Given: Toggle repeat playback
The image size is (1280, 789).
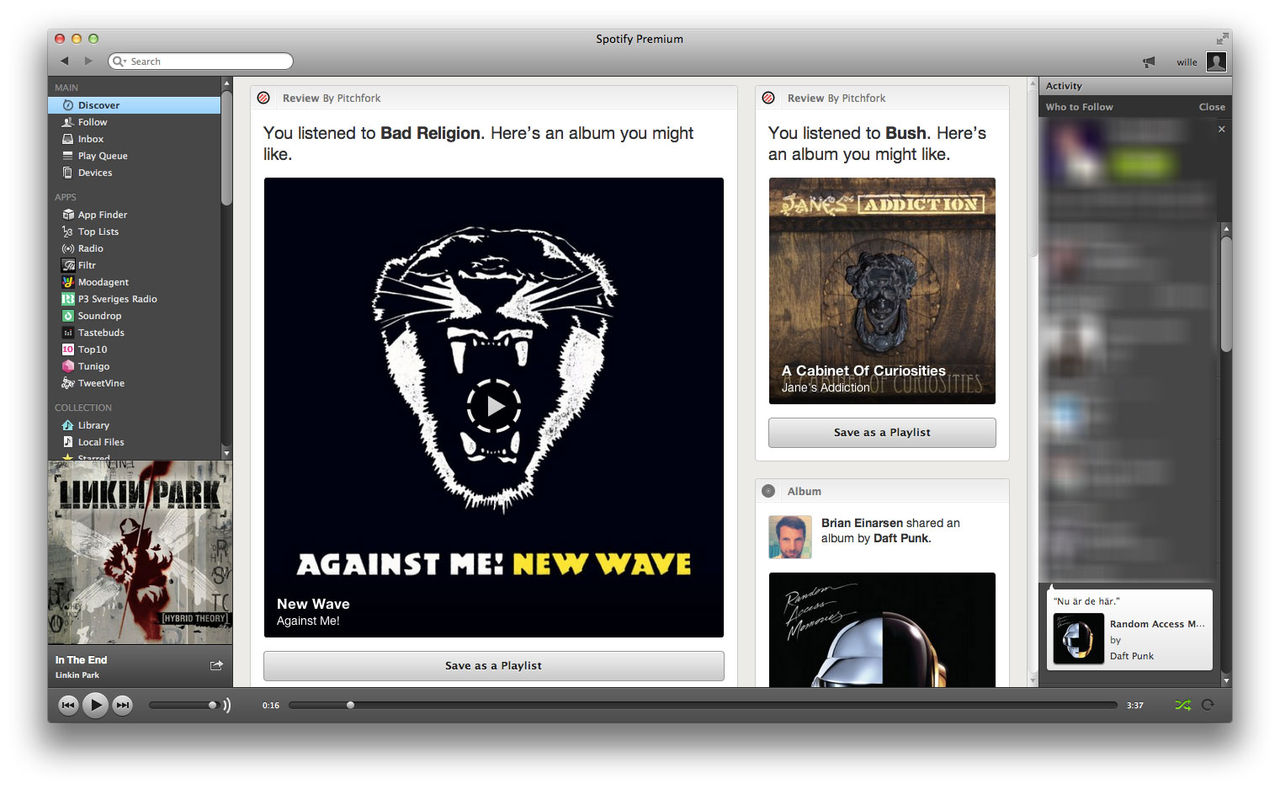Looking at the screenshot, I should point(1208,705).
